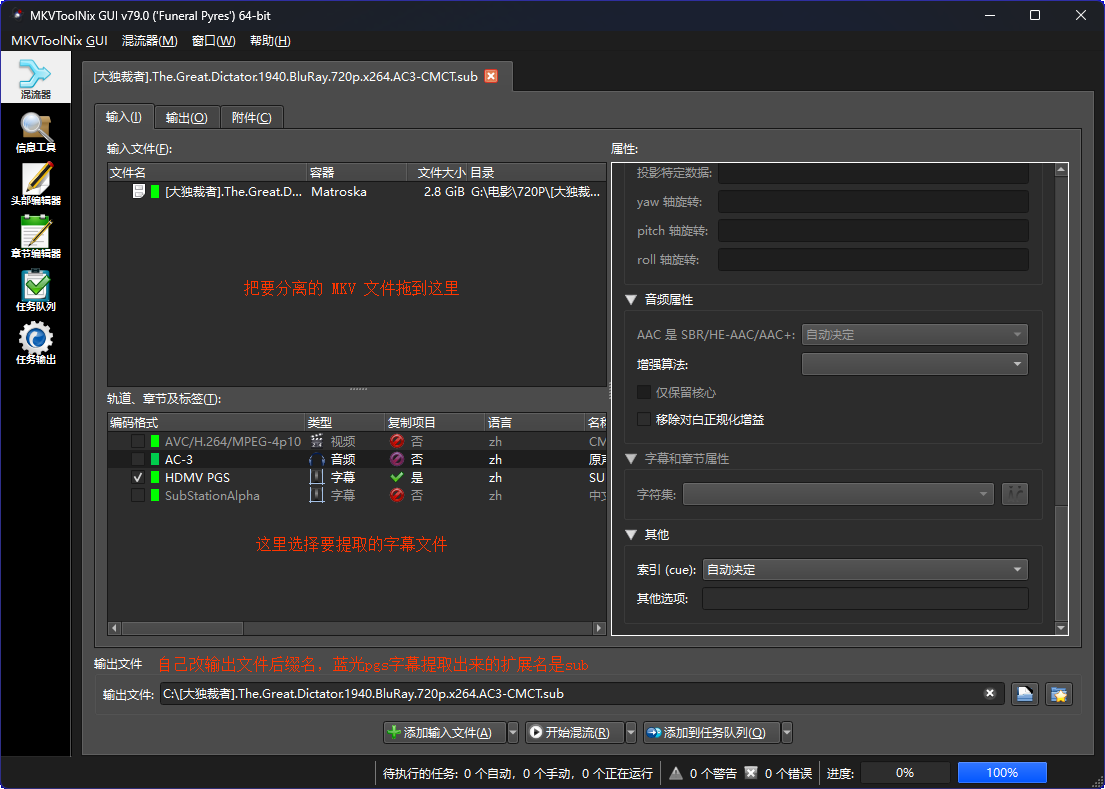The width and height of the screenshot is (1105, 789).
Task: Click the purple 否 copy icon in AC-3 row
Action: click(x=397, y=459)
